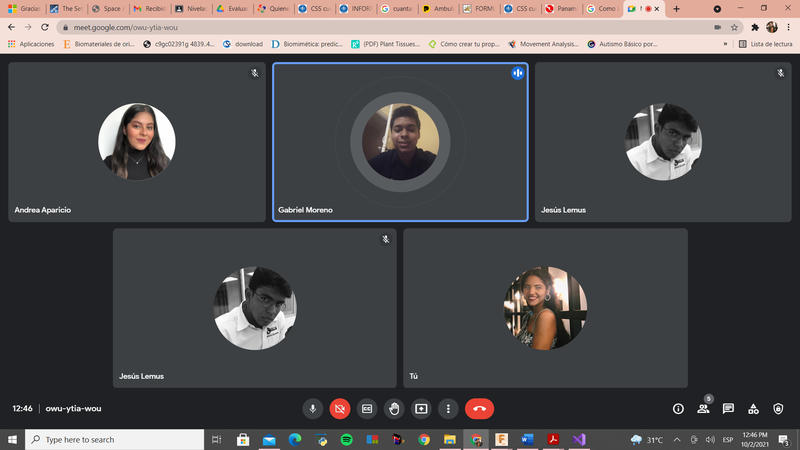Open chat with everyone panel
Viewport: 800px width, 450px height.
tap(728, 409)
